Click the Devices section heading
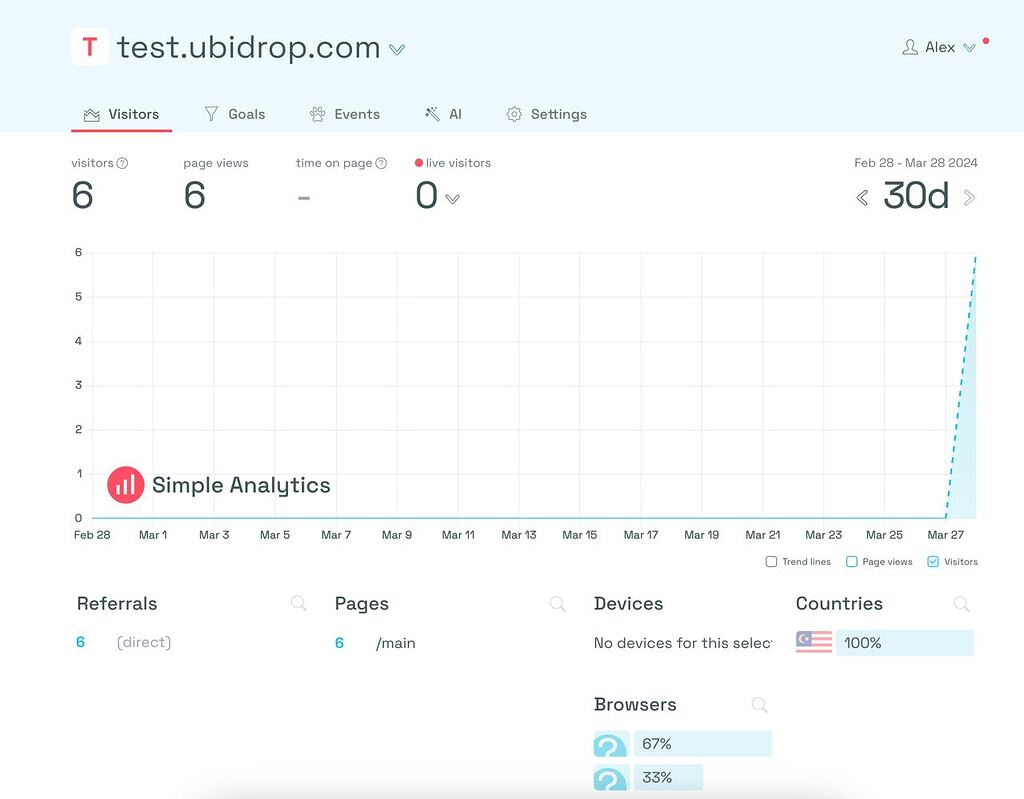 click(x=628, y=604)
